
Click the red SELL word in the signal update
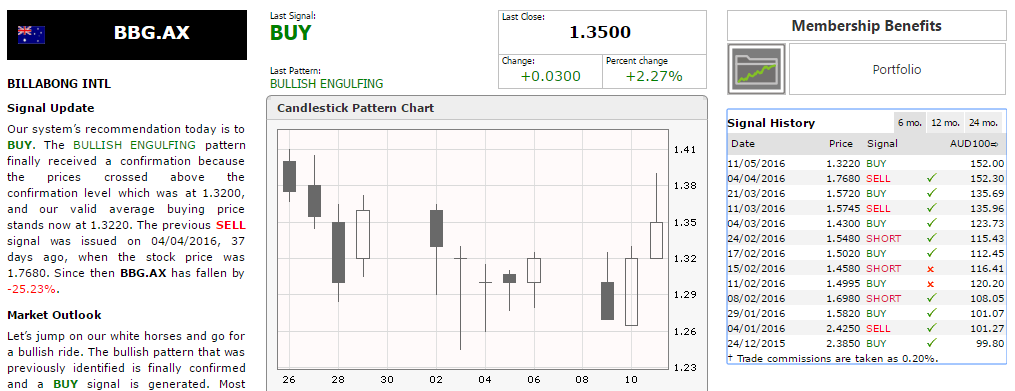[230, 225]
